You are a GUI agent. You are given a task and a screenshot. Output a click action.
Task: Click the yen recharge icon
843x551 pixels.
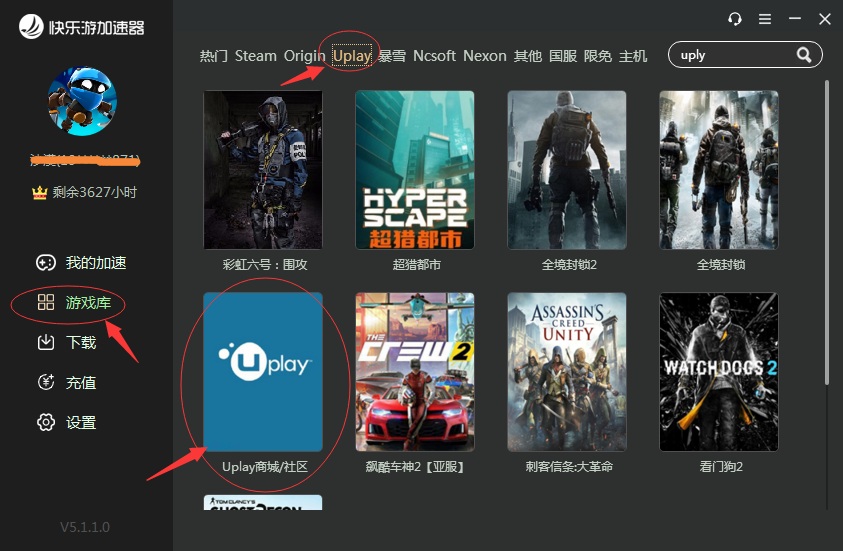[x=46, y=382]
